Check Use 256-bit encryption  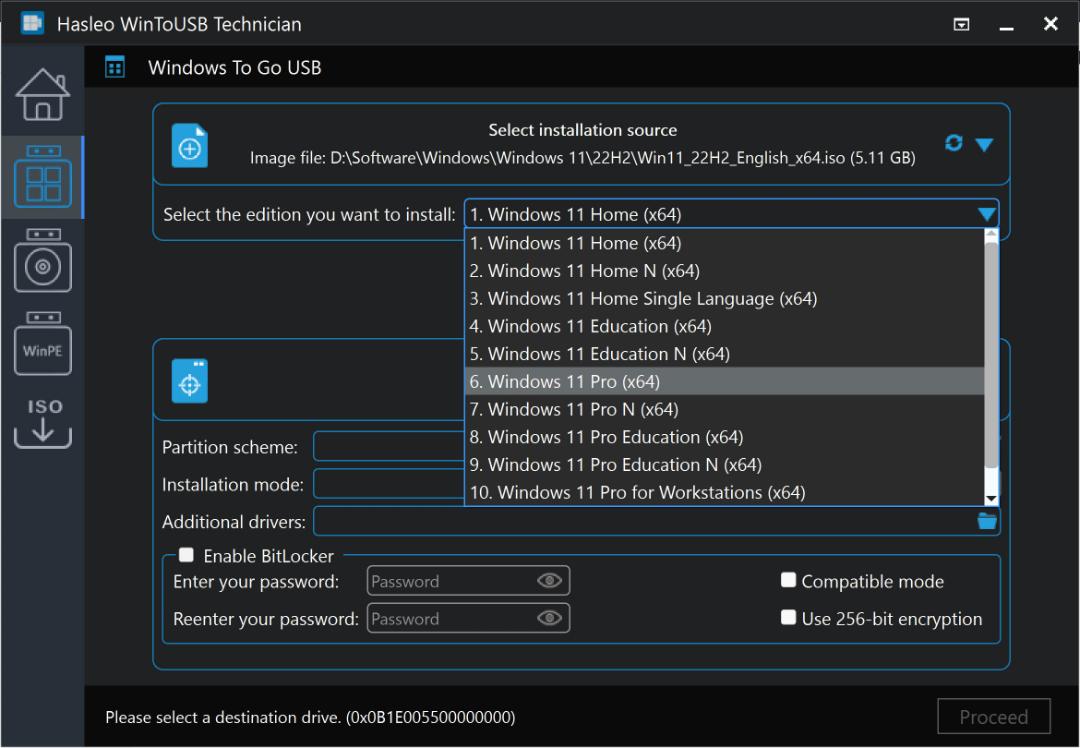(789, 617)
